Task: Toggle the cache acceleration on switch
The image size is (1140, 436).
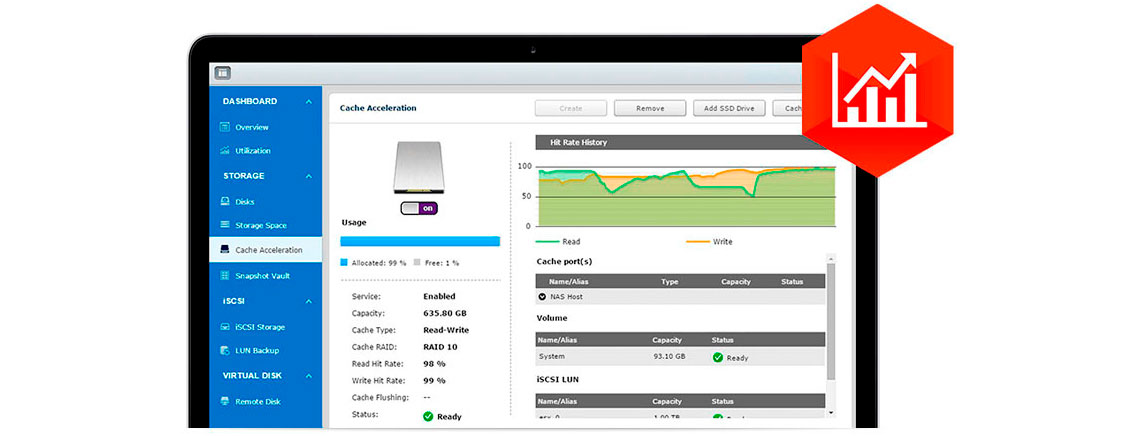Action: [419, 208]
